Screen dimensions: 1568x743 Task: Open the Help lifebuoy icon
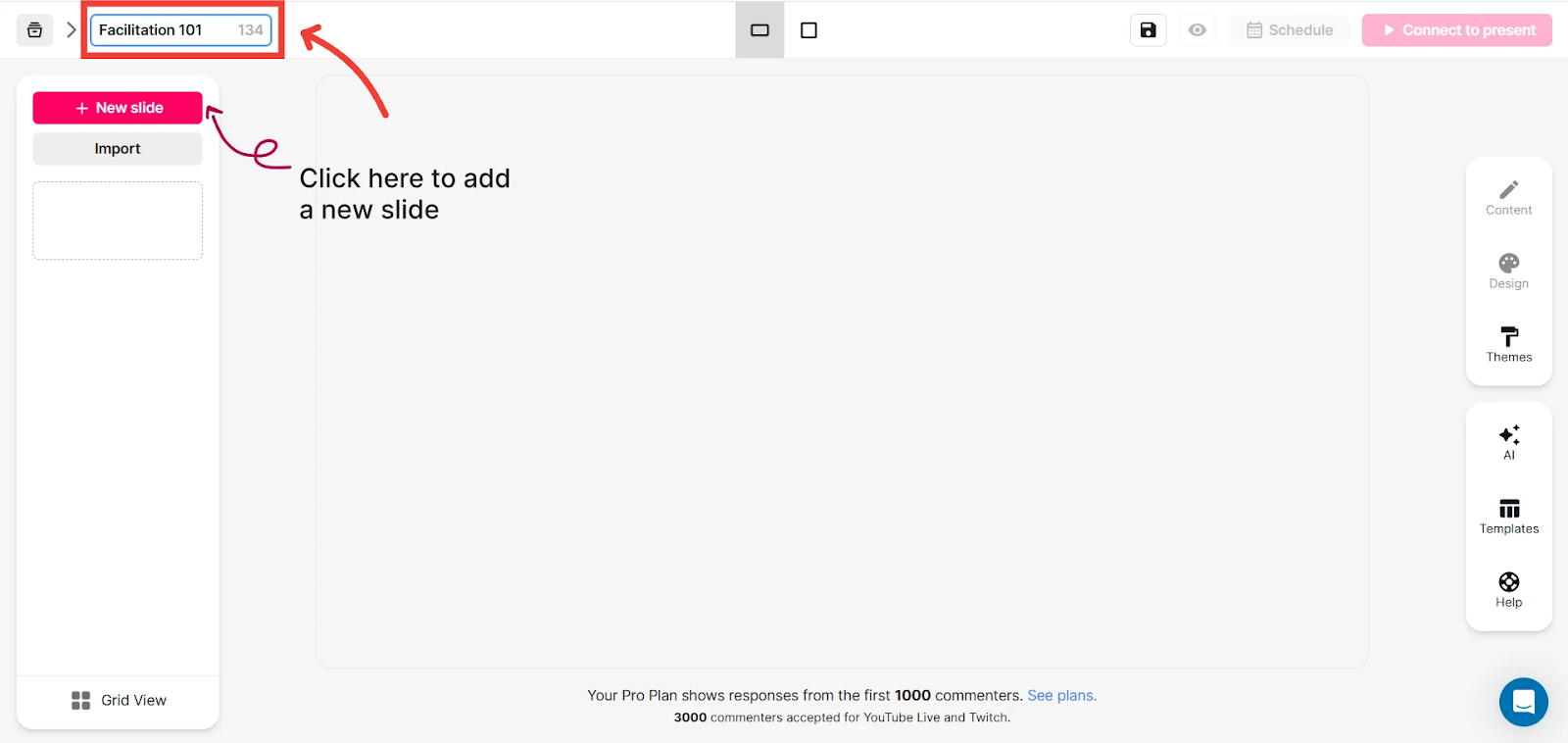click(x=1508, y=590)
